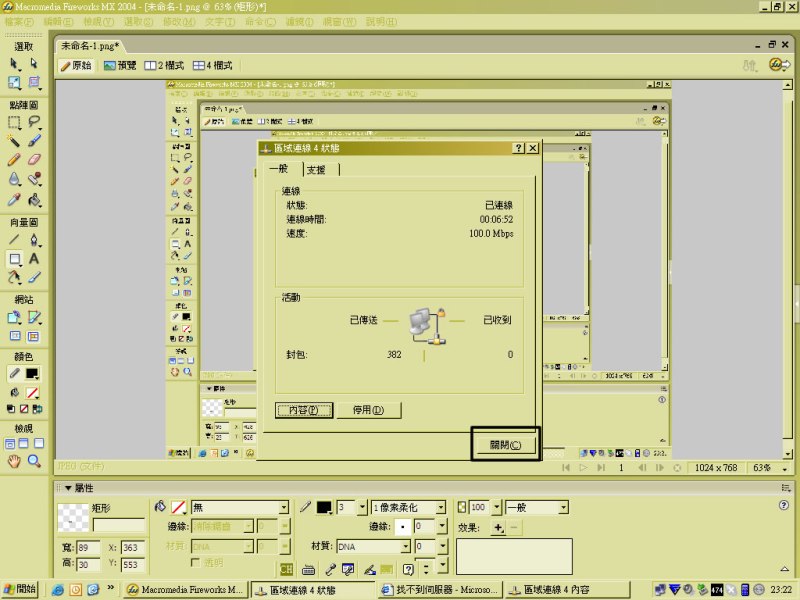Select the Slice tool

click(34, 317)
